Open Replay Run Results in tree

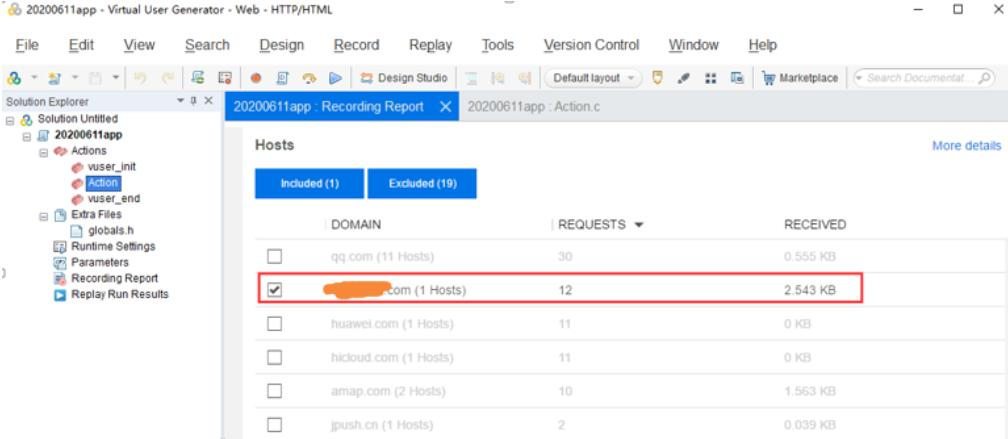coord(120,294)
